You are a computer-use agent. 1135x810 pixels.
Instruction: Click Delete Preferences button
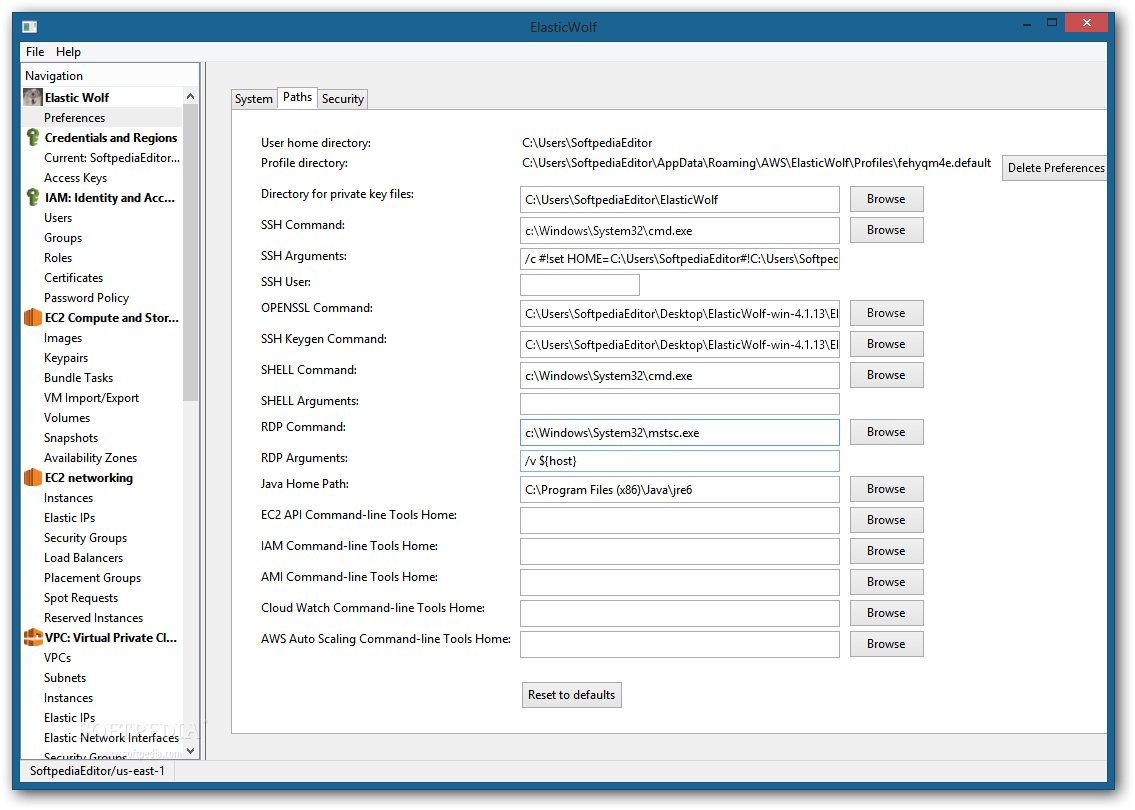tap(1055, 168)
